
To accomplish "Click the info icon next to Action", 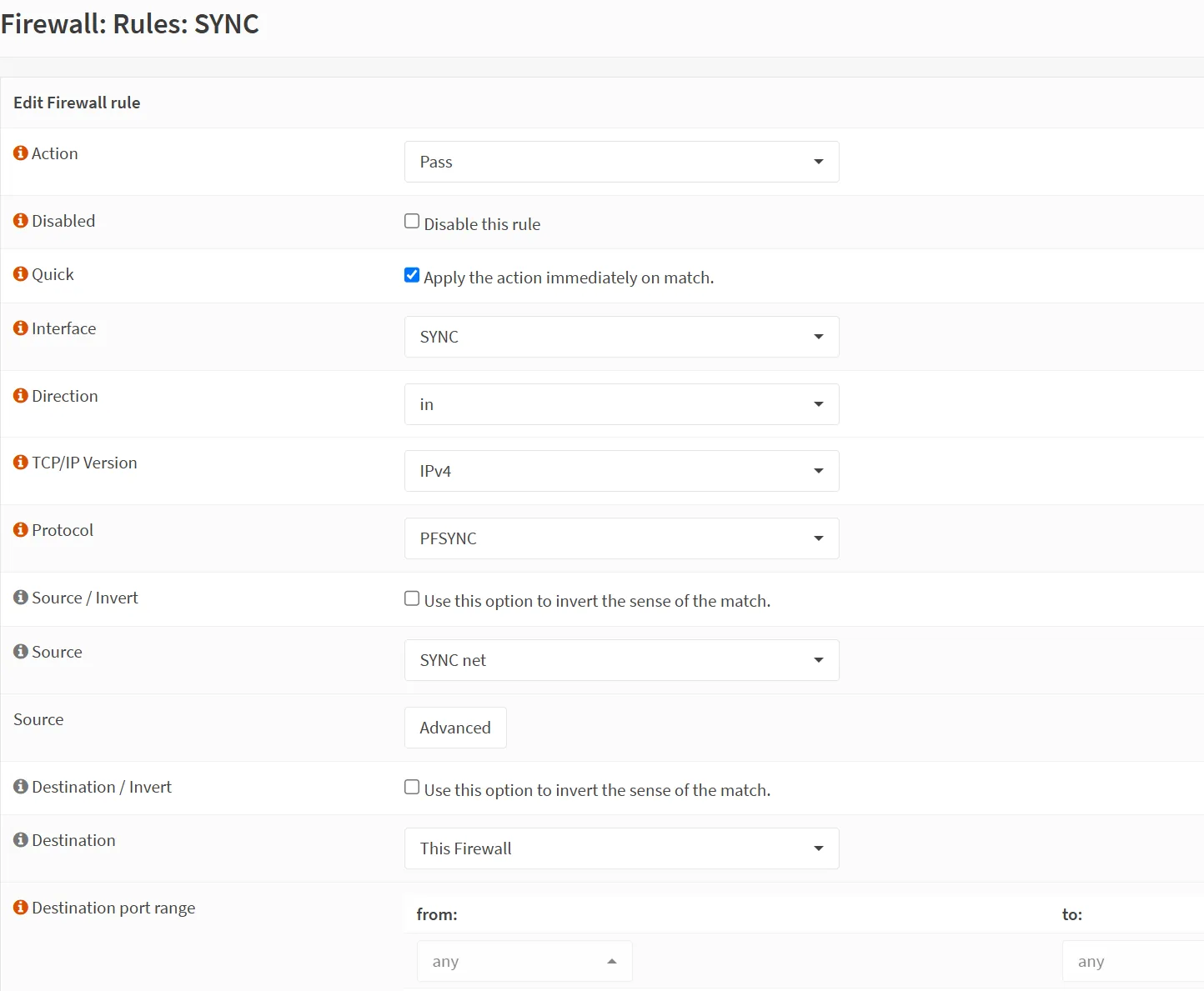I will click(21, 153).
